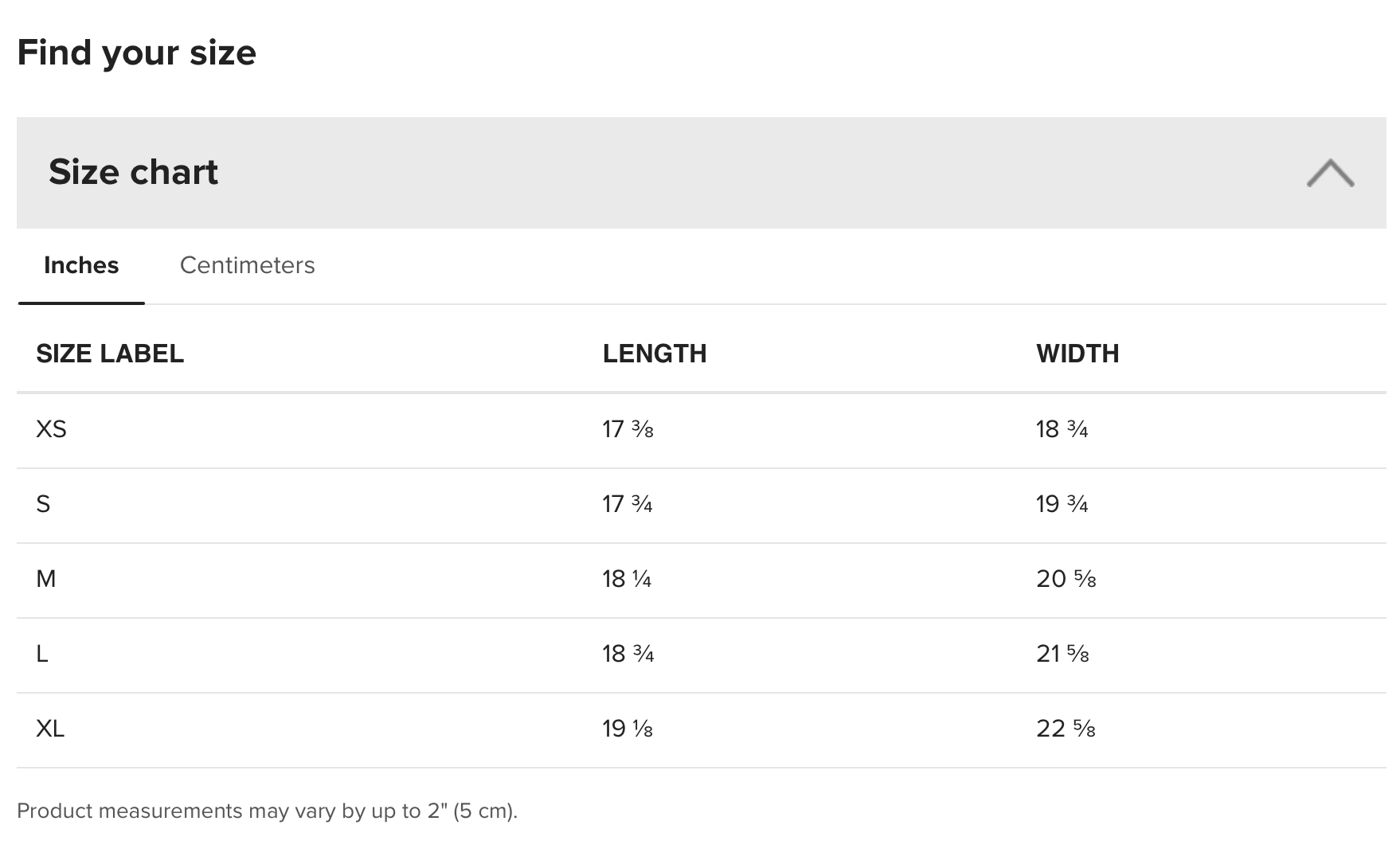Click the S width value 19 ¾
The height and width of the screenshot is (868, 1400).
1062,504
